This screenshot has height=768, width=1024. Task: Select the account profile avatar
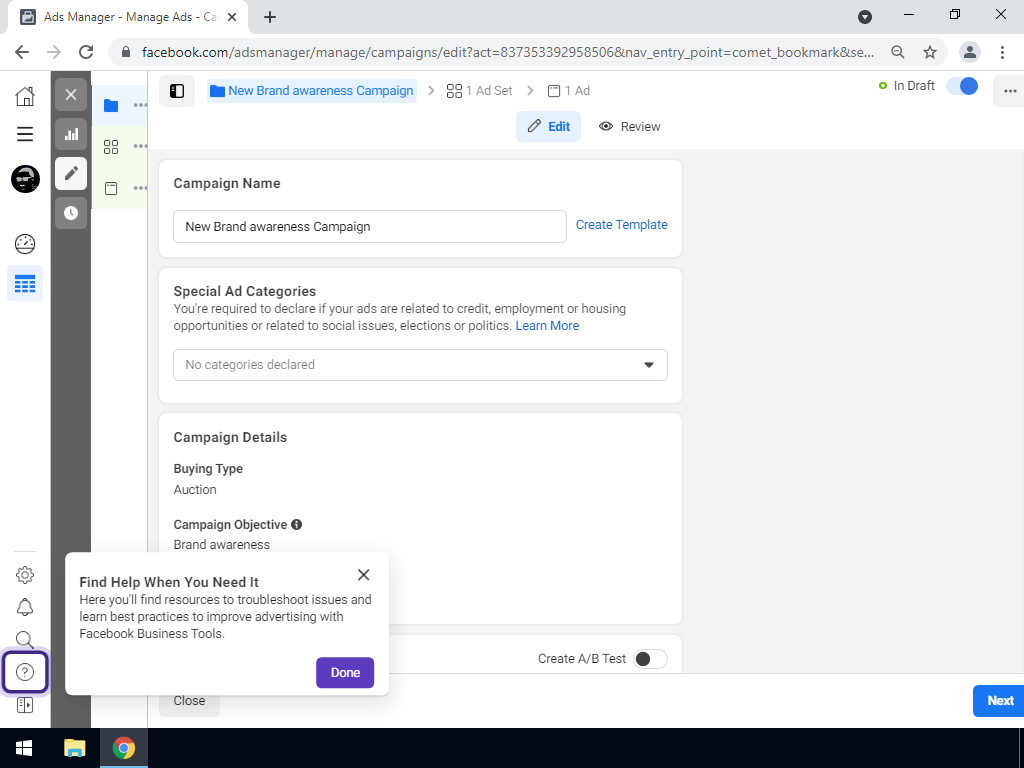click(x=25, y=179)
